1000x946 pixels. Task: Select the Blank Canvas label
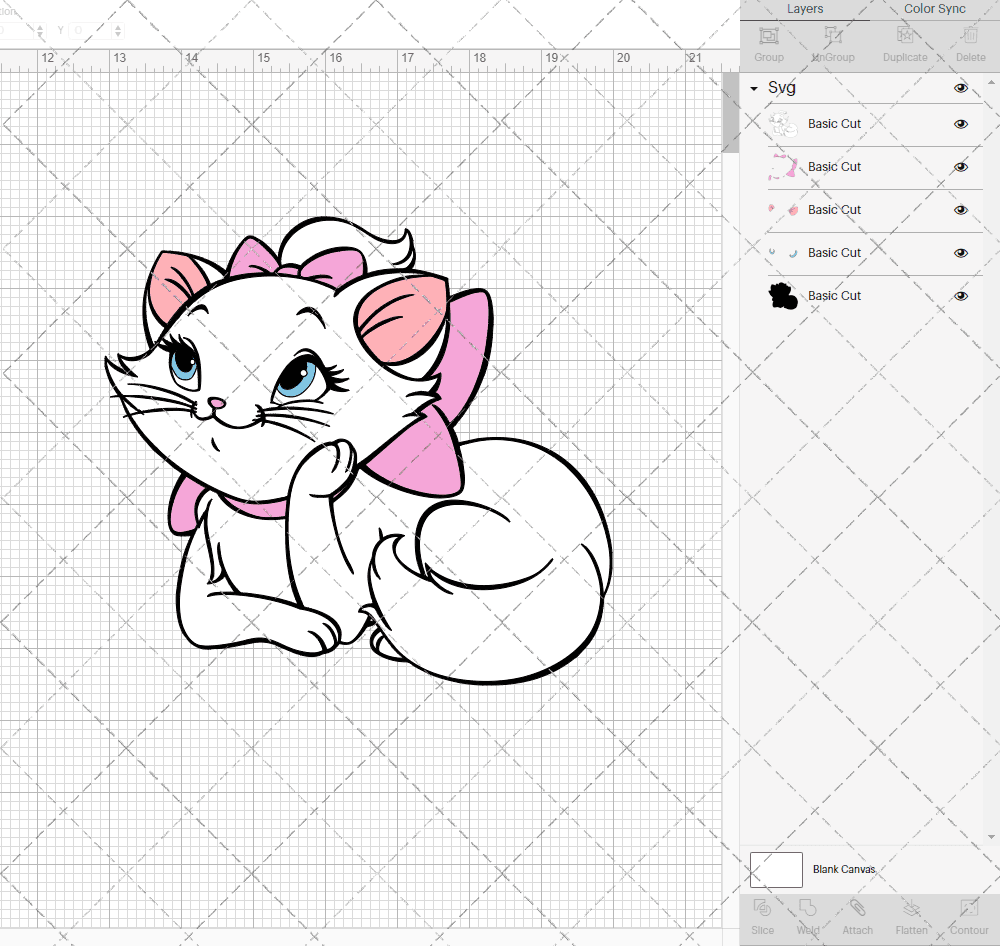pyautogui.click(x=844, y=869)
